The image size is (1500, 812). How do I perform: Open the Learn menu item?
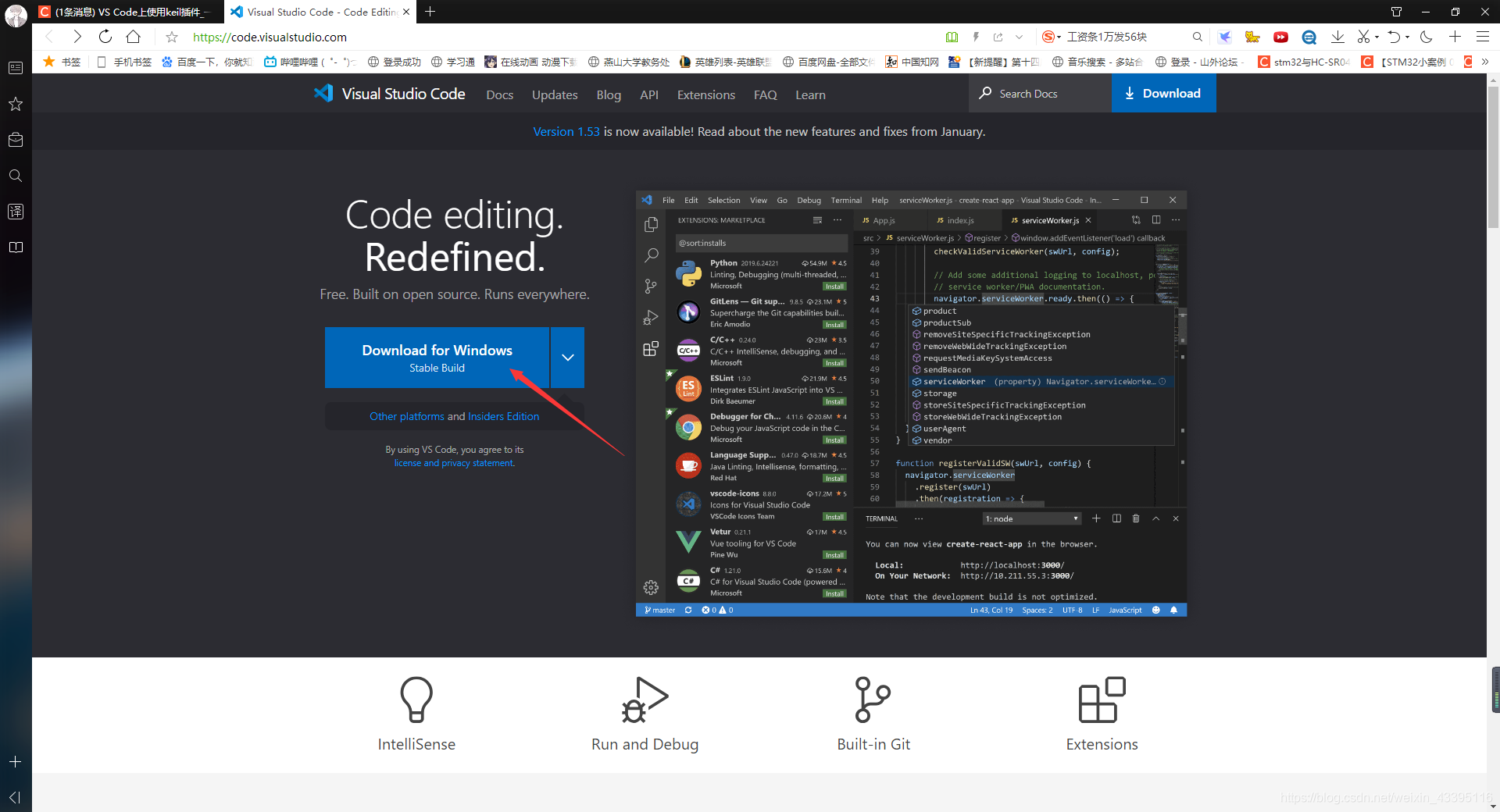810,94
